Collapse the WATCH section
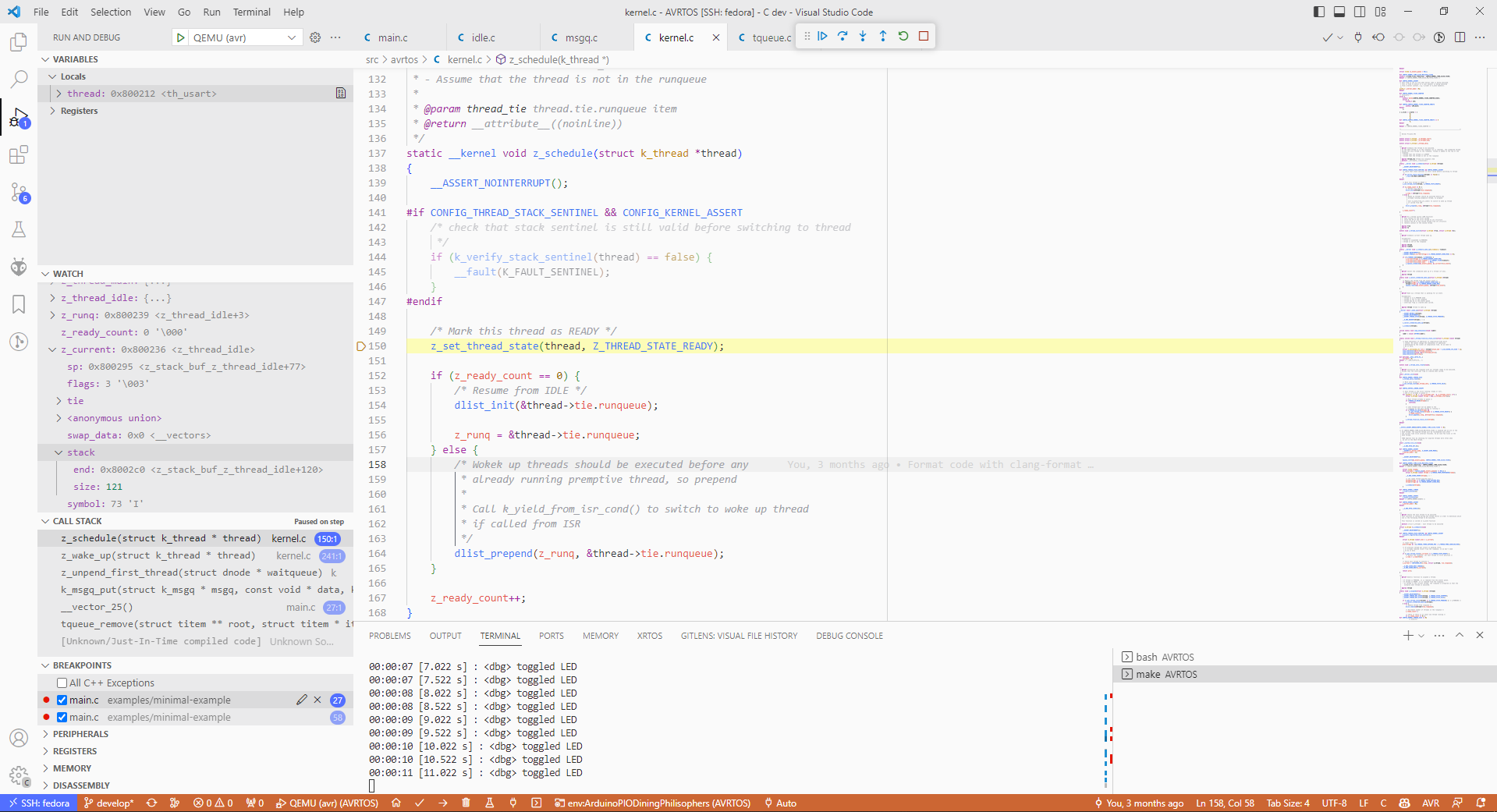This screenshot has width=1497, height=812. [x=45, y=274]
